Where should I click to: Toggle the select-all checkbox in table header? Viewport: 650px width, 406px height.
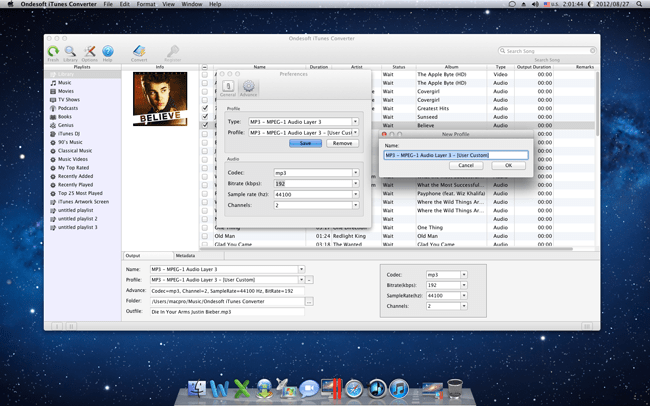tap(205, 67)
